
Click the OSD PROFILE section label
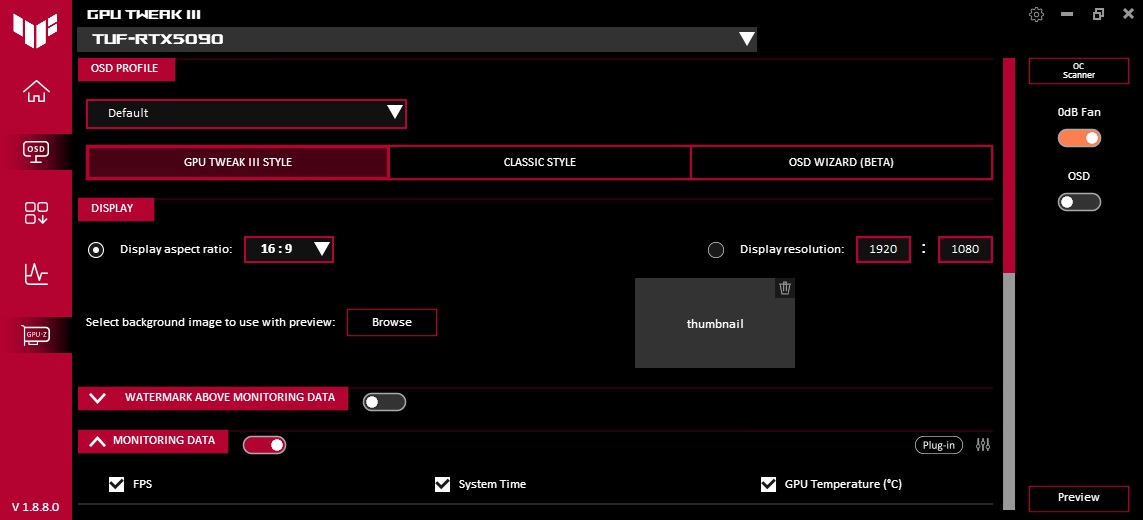tap(126, 69)
